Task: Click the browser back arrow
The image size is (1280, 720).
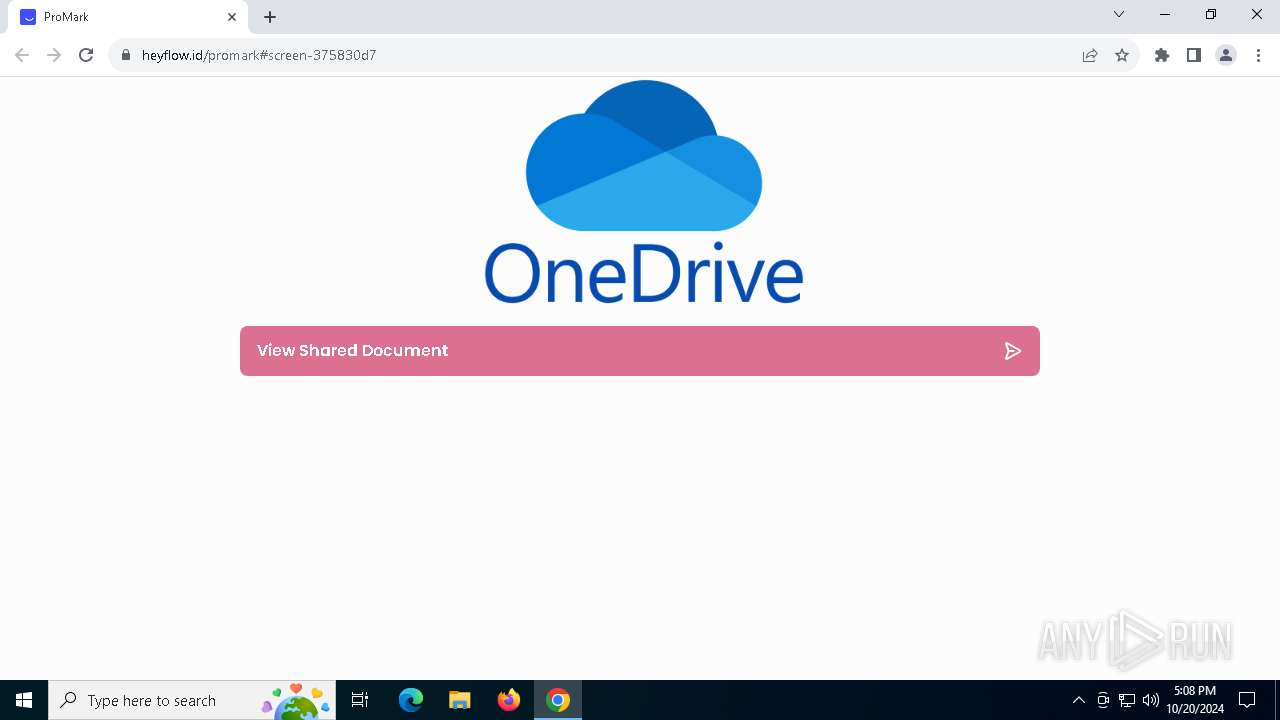Action: [x=22, y=55]
